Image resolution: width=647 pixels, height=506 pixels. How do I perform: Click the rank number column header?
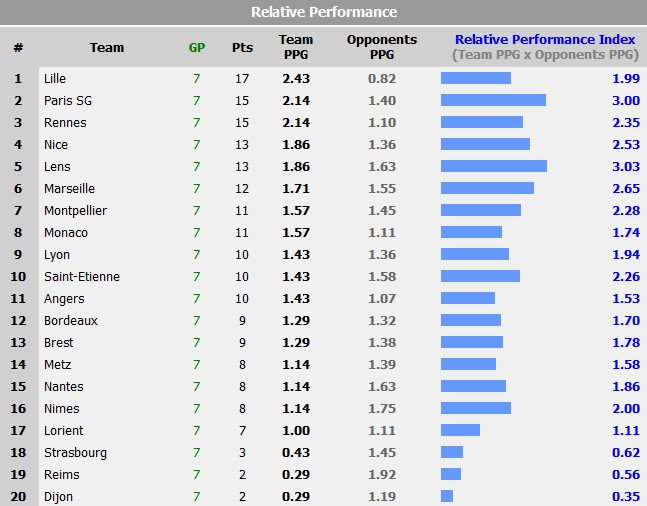click(x=18, y=47)
